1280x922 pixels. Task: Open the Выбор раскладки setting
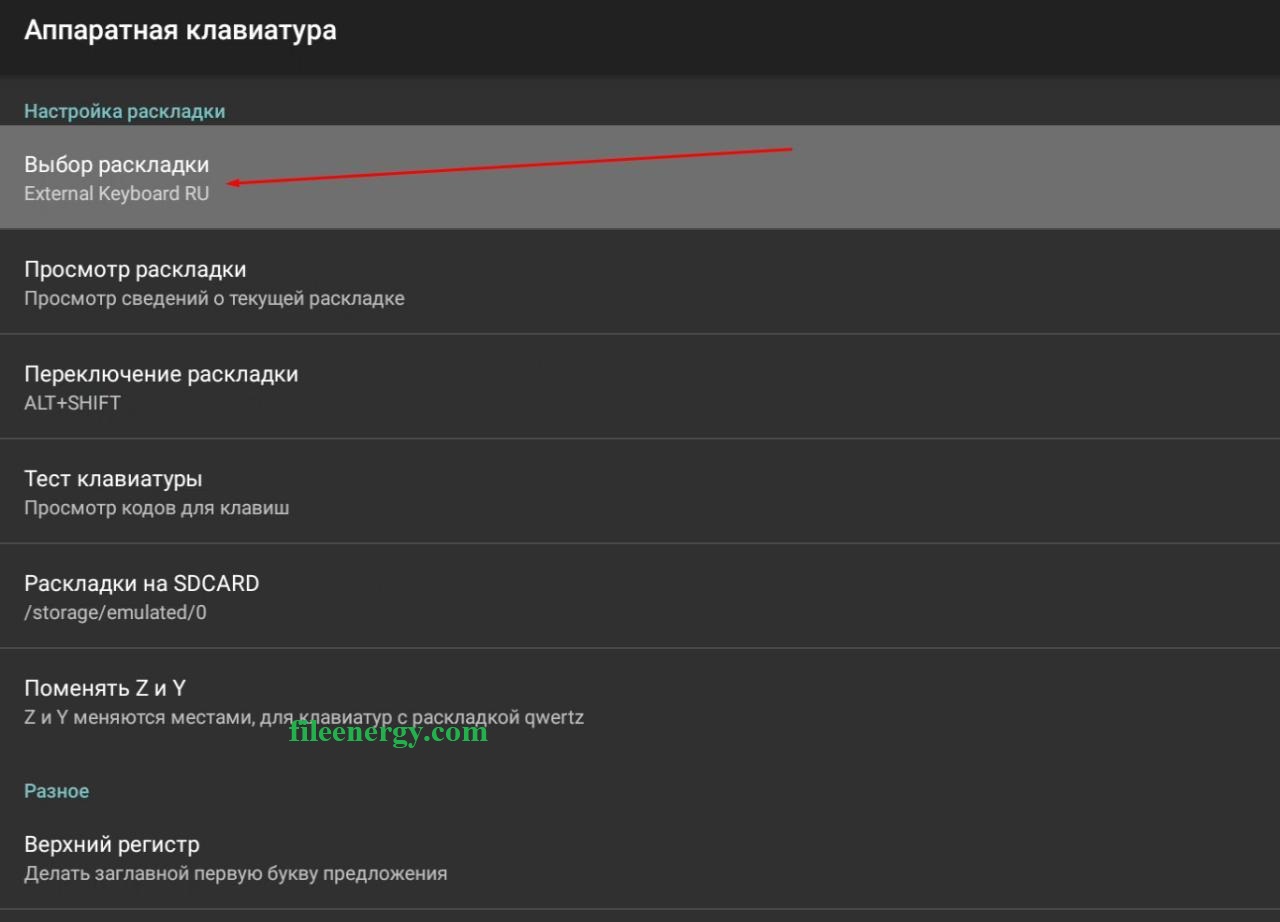640,177
